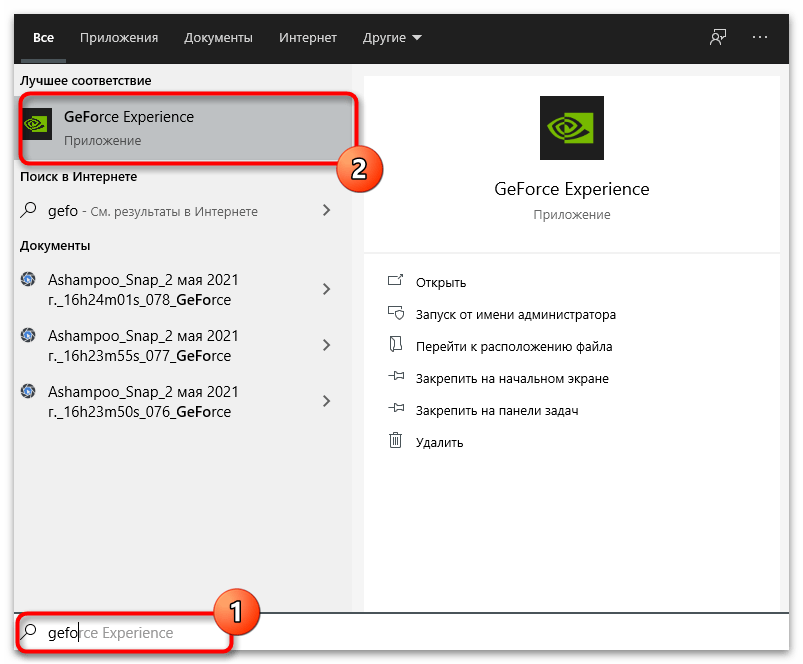Choose Закрепить на панели задач

coord(497,410)
